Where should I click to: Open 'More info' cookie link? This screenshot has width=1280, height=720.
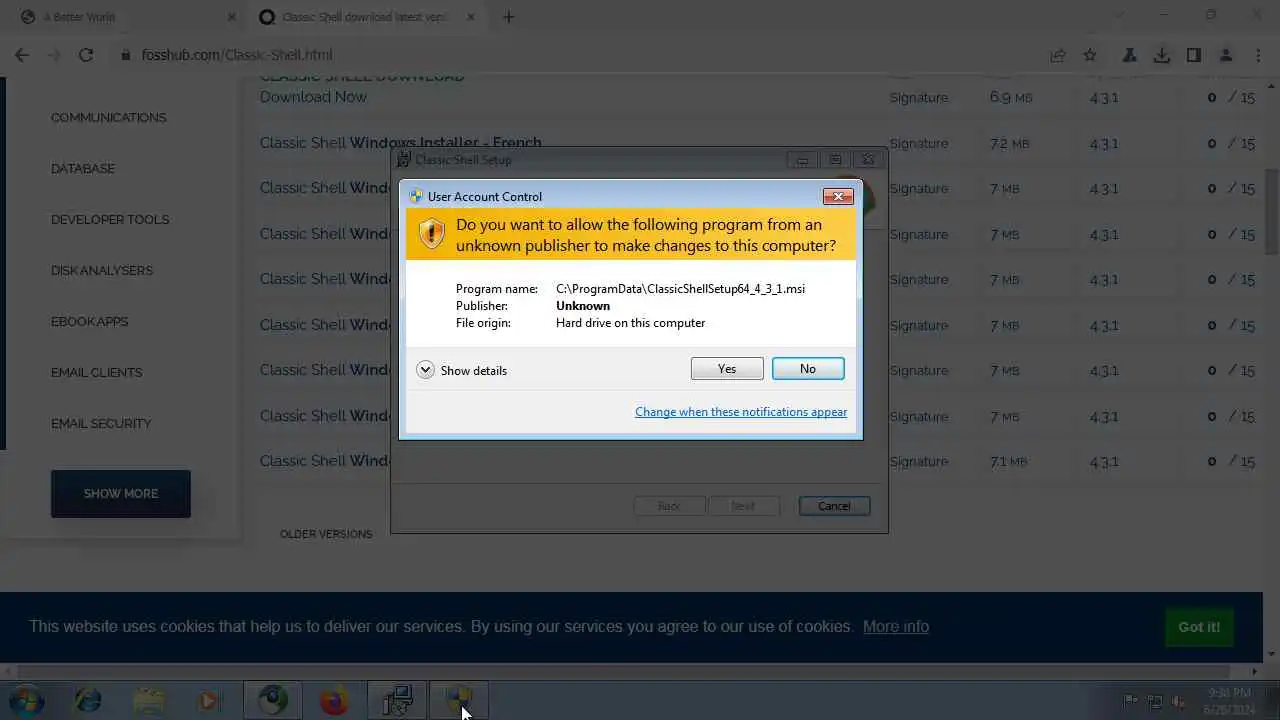896,626
